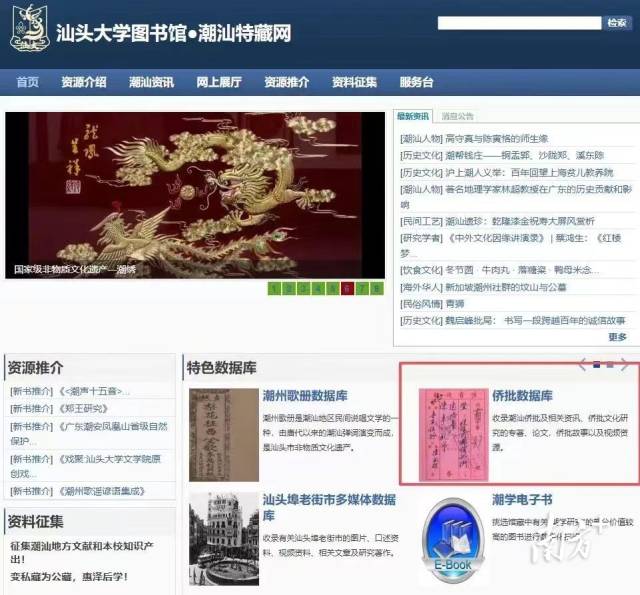The width and height of the screenshot is (640, 595).
Task: Select the second dot indicator in 特色数据库 carousel
Action: click(x=610, y=364)
